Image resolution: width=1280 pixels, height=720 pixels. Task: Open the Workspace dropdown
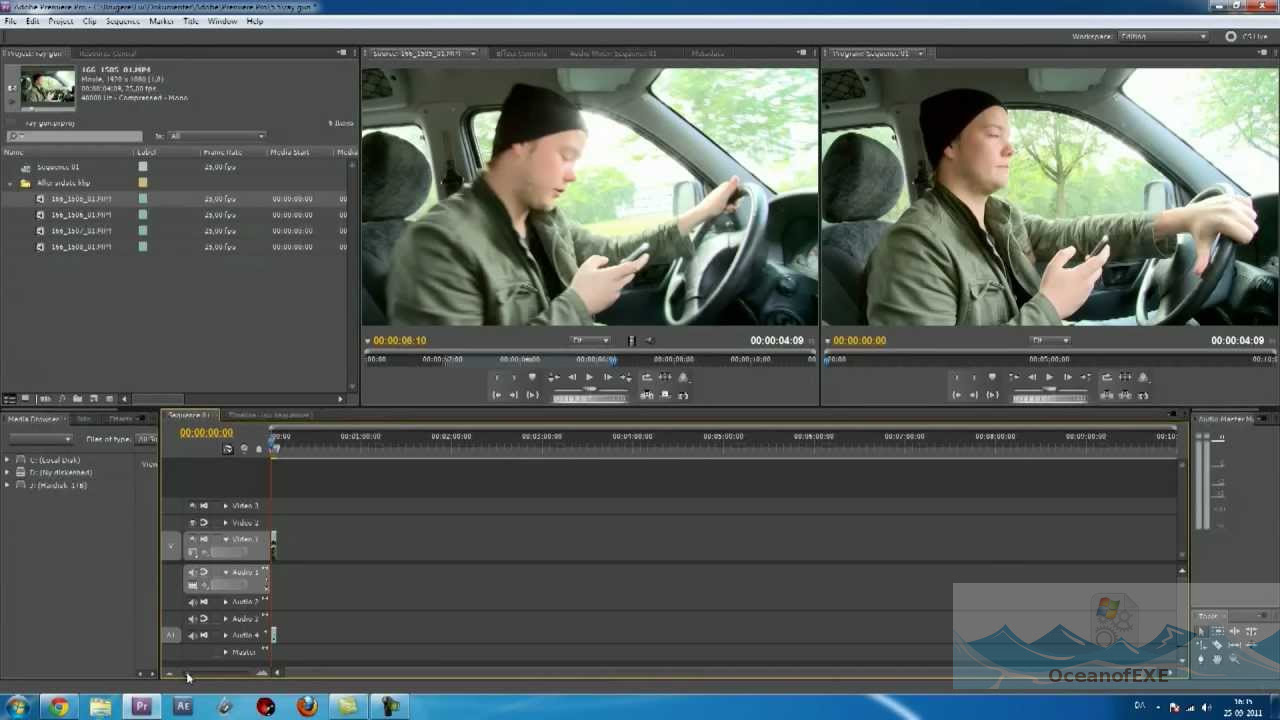pyautogui.click(x=1163, y=36)
